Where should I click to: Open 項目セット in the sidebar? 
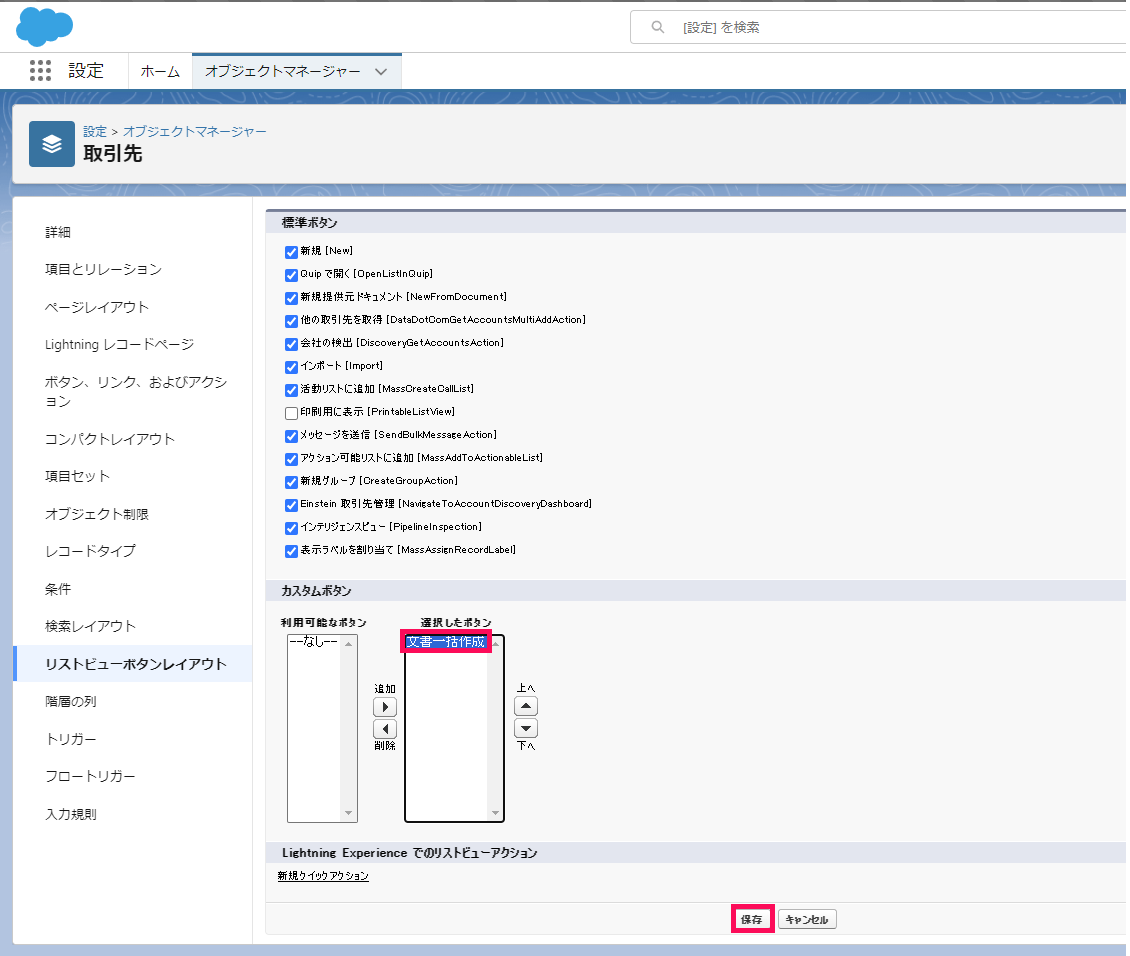coord(77,476)
